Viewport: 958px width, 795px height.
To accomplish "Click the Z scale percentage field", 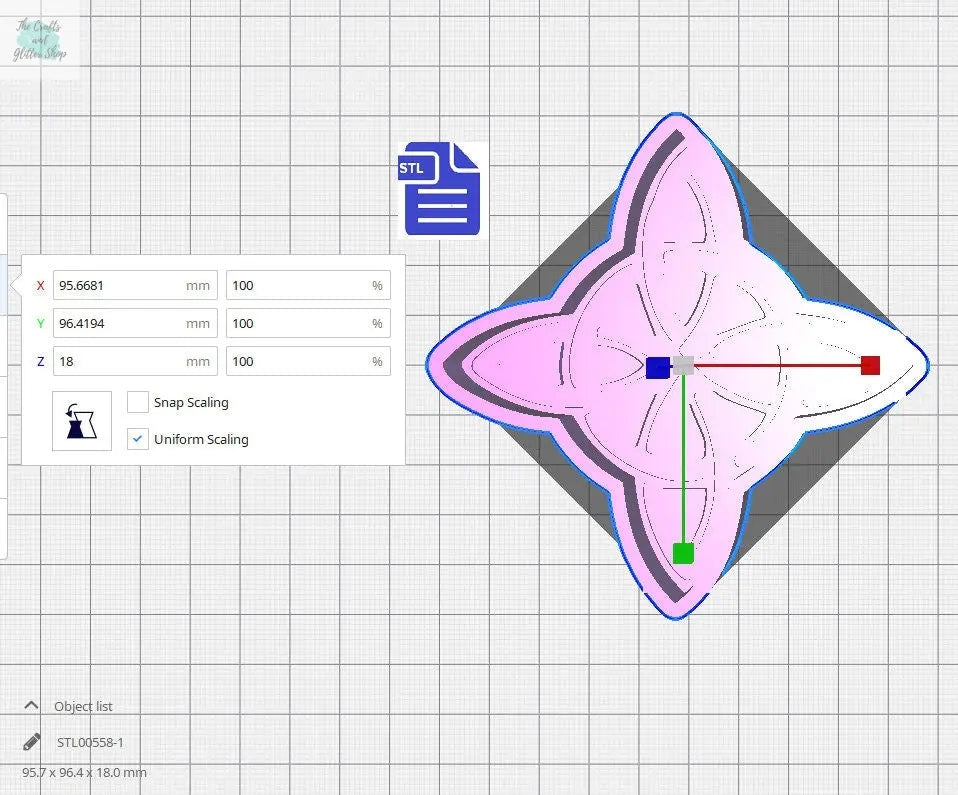I will coord(297,361).
